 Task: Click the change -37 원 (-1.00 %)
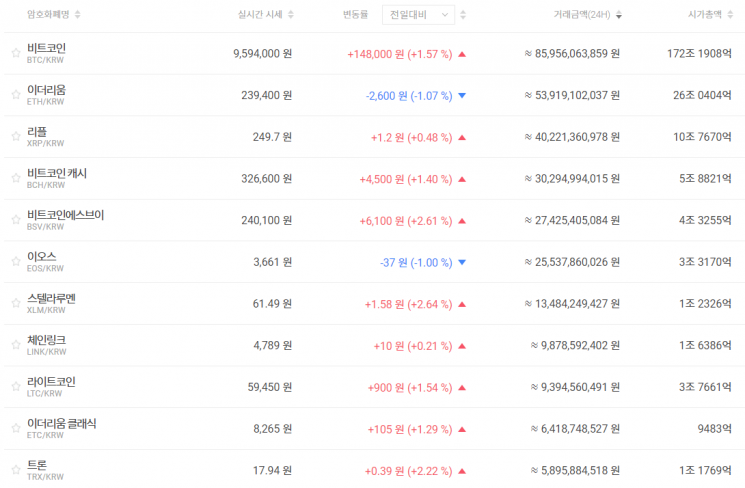416,263
